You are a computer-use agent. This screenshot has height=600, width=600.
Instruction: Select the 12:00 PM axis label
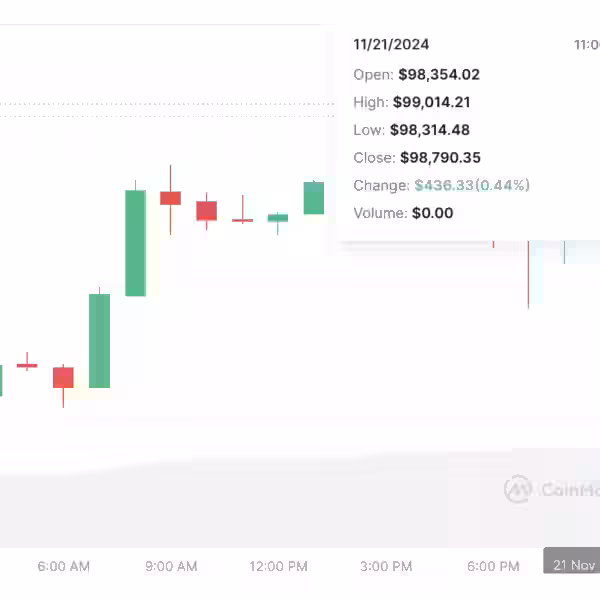(278, 566)
